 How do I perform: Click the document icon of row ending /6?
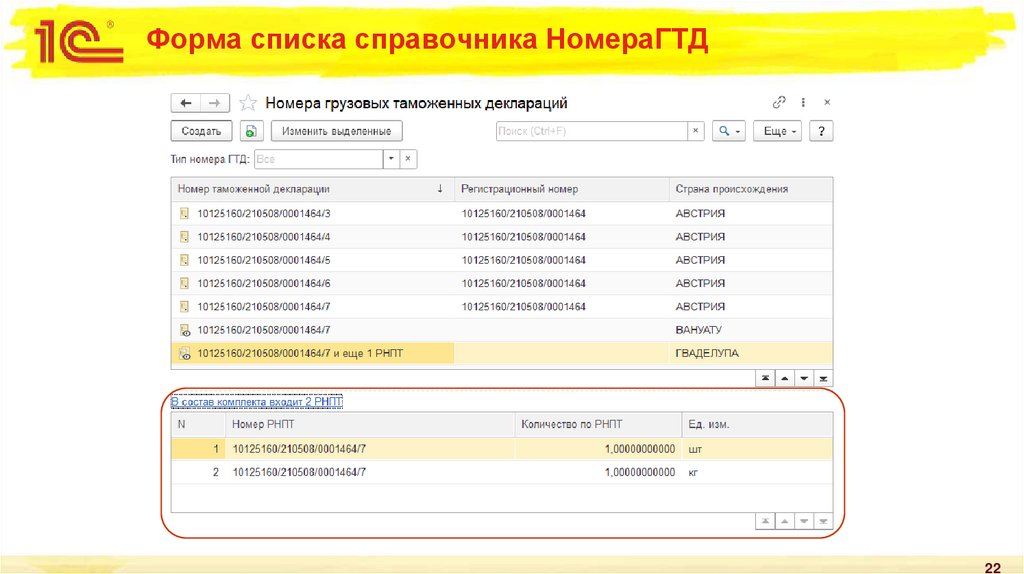(184, 283)
